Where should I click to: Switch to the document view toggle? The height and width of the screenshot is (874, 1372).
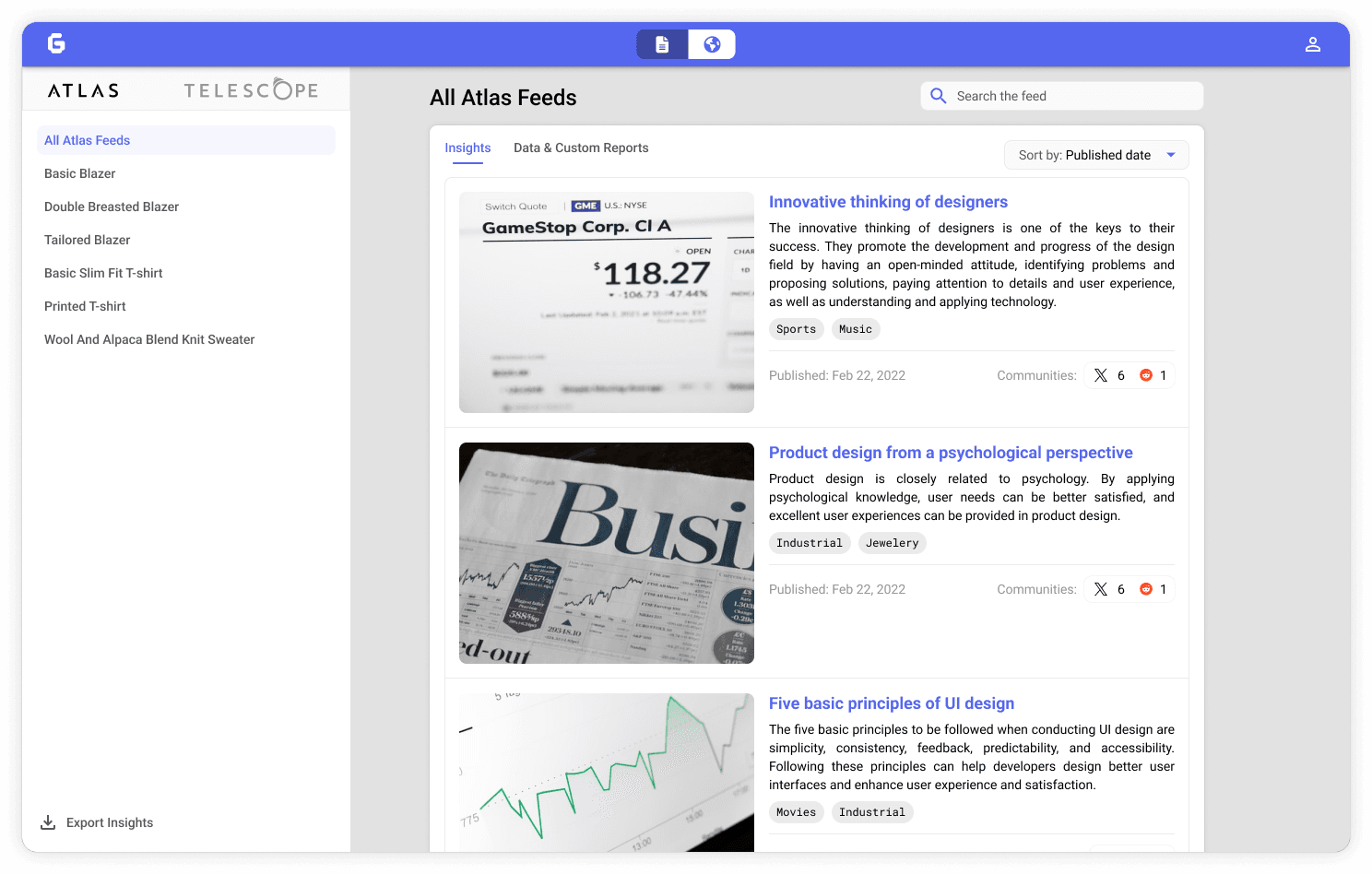662,44
